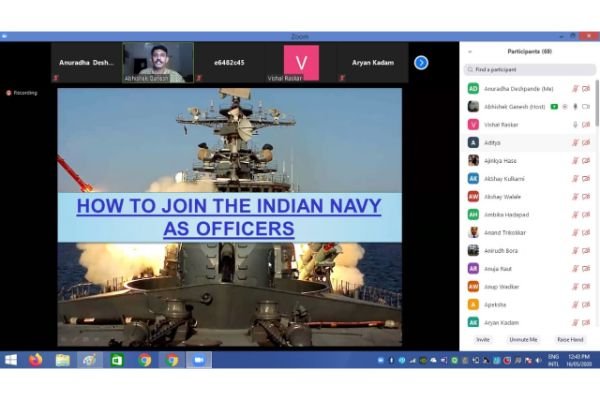Click muted mic icon on e6482c45 video tile

pos(199,78)
